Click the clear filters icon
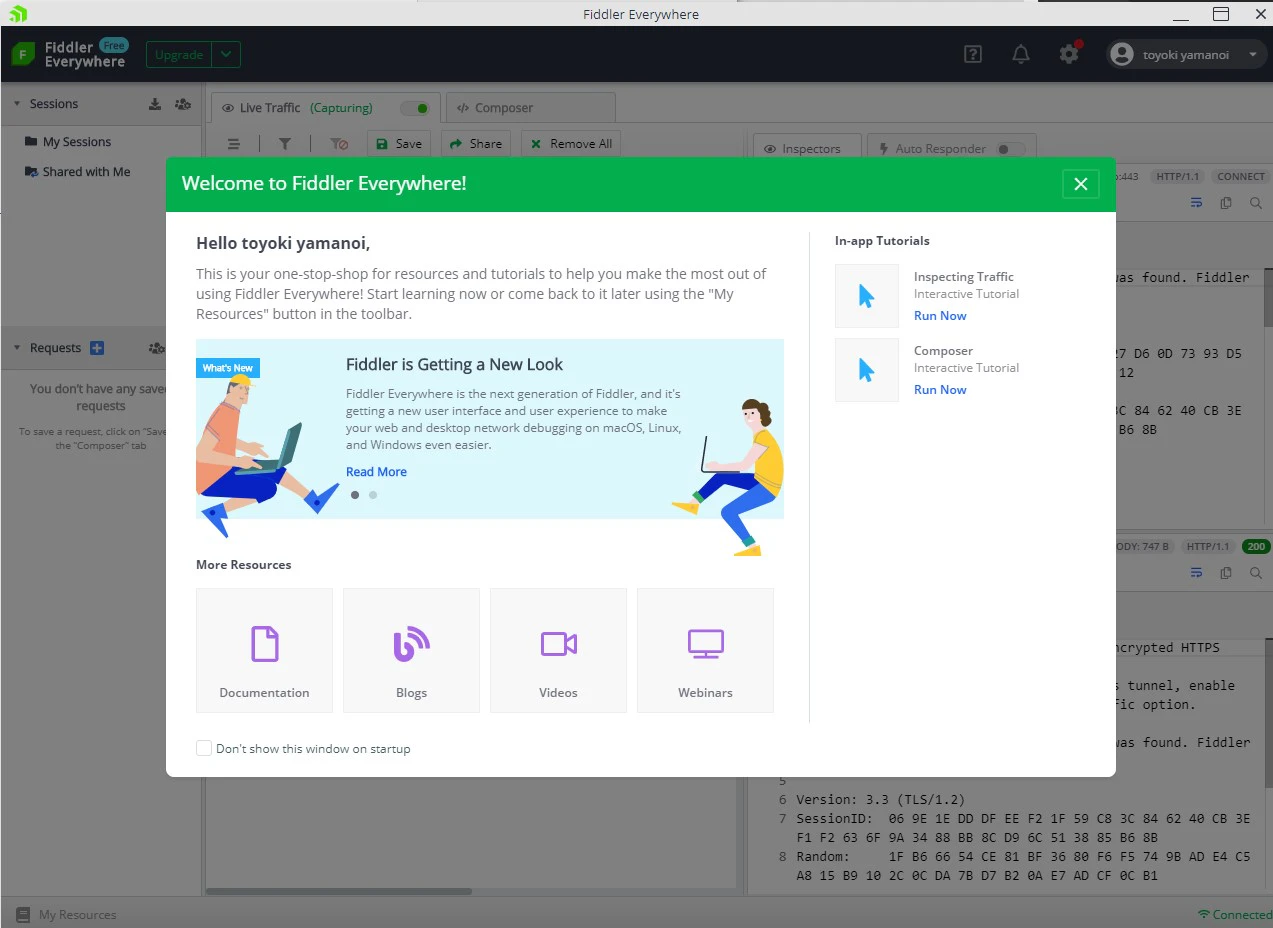 339,144
